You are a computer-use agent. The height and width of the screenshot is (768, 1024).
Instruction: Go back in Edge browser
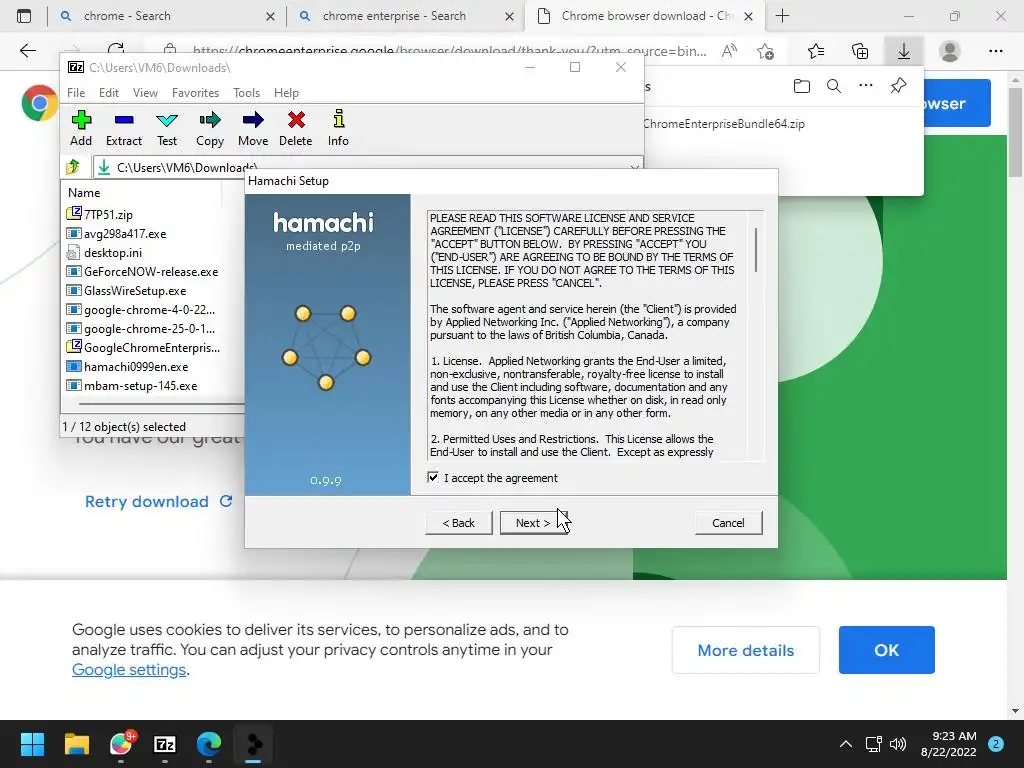(27, 51)
